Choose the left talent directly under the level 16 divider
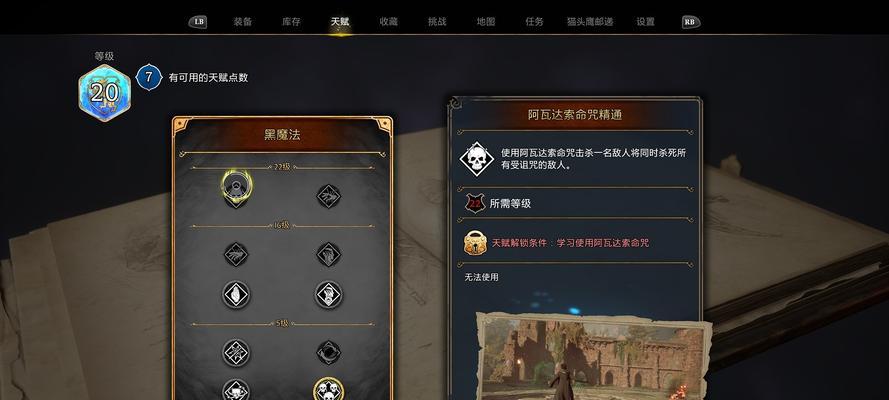The width and height of the screenshot is (889, 400). (236, 254)
